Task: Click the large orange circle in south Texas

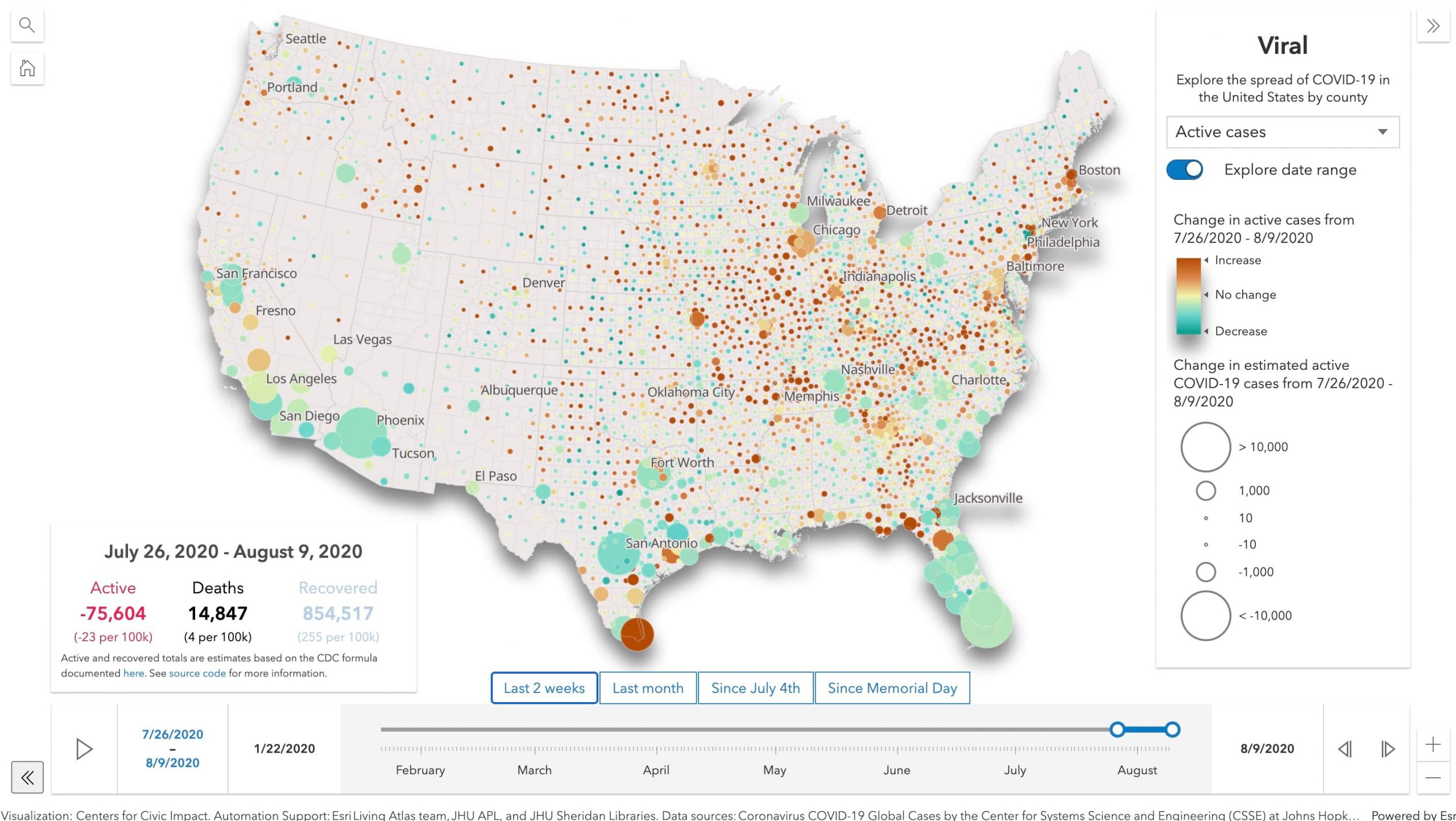Action: 636,634
